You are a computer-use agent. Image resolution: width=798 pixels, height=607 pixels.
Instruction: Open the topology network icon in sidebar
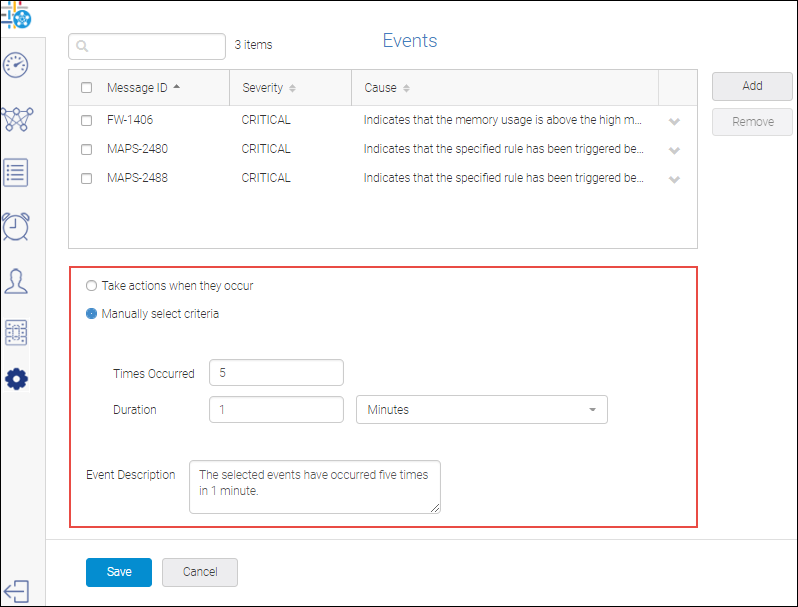click(x=16, y=119)
